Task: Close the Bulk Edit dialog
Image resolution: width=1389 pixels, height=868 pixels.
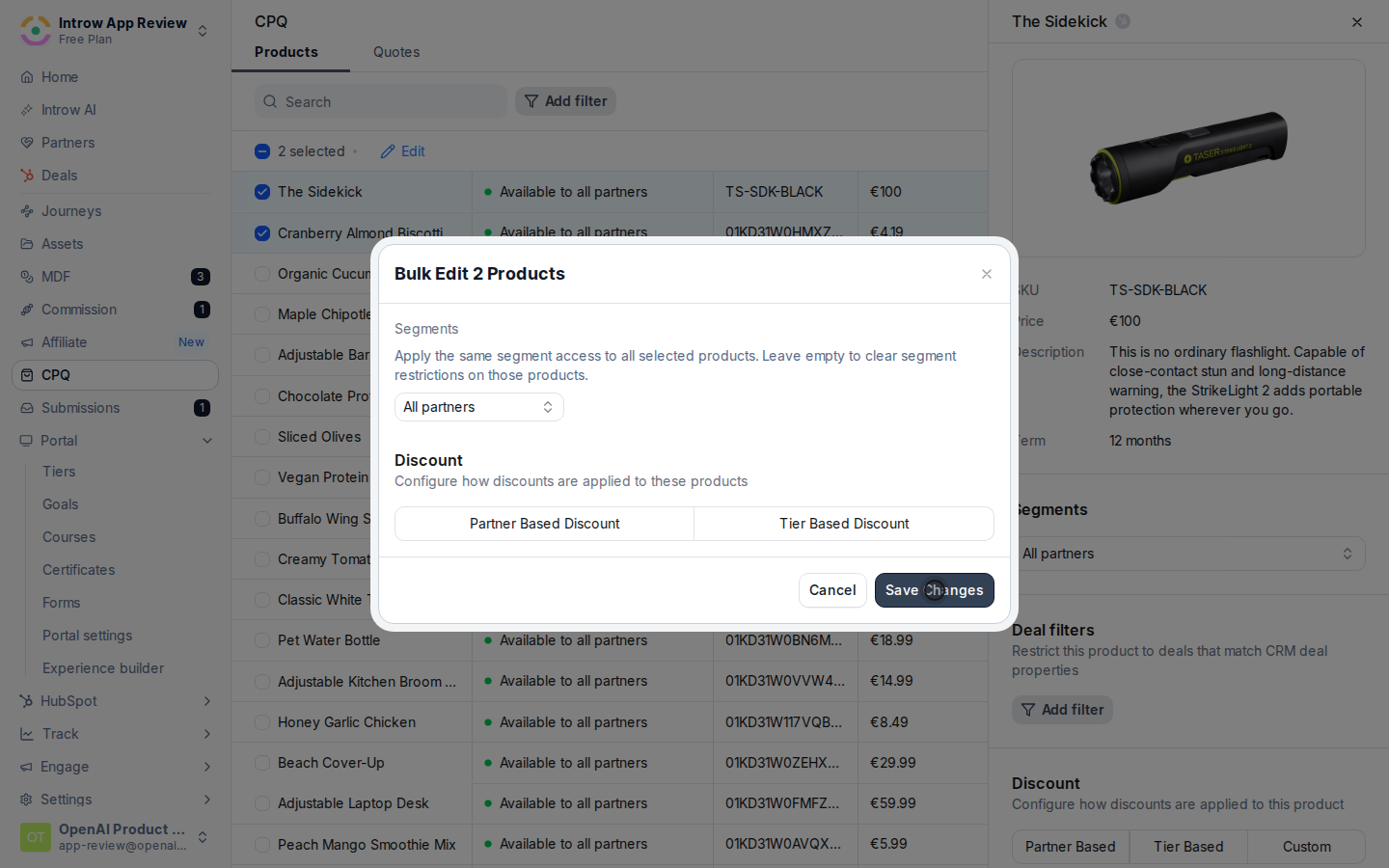Action: pos(986,274)
